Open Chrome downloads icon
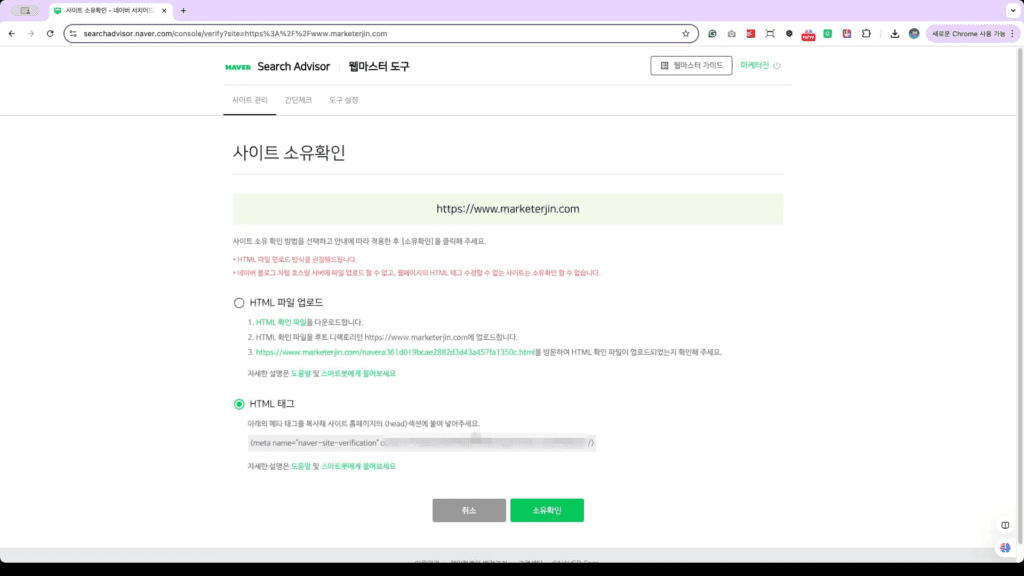Screen dimensions: 1024x576 coord(895,33)
